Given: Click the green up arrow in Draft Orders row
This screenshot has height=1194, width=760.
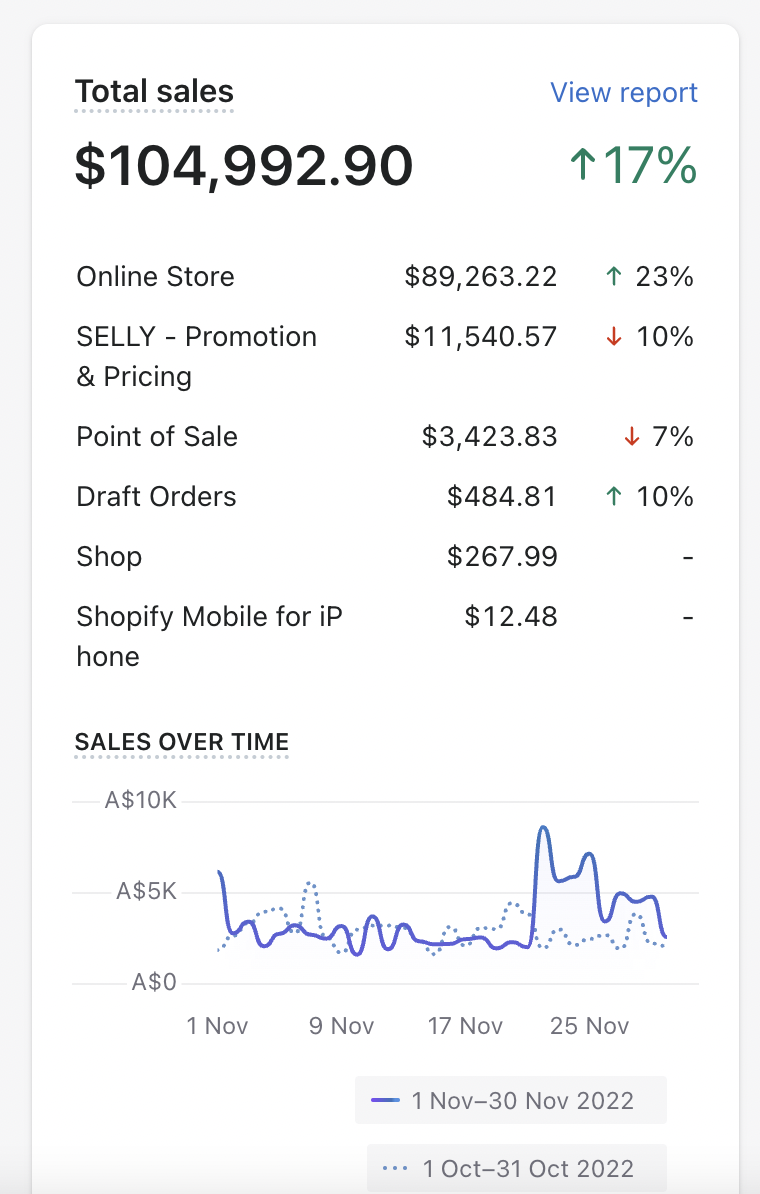Looking at the screenshot, I should [613, 497].
